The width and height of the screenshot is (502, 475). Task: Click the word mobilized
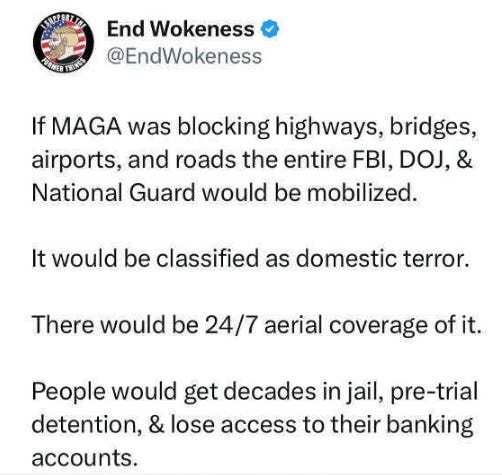point(362,193)
